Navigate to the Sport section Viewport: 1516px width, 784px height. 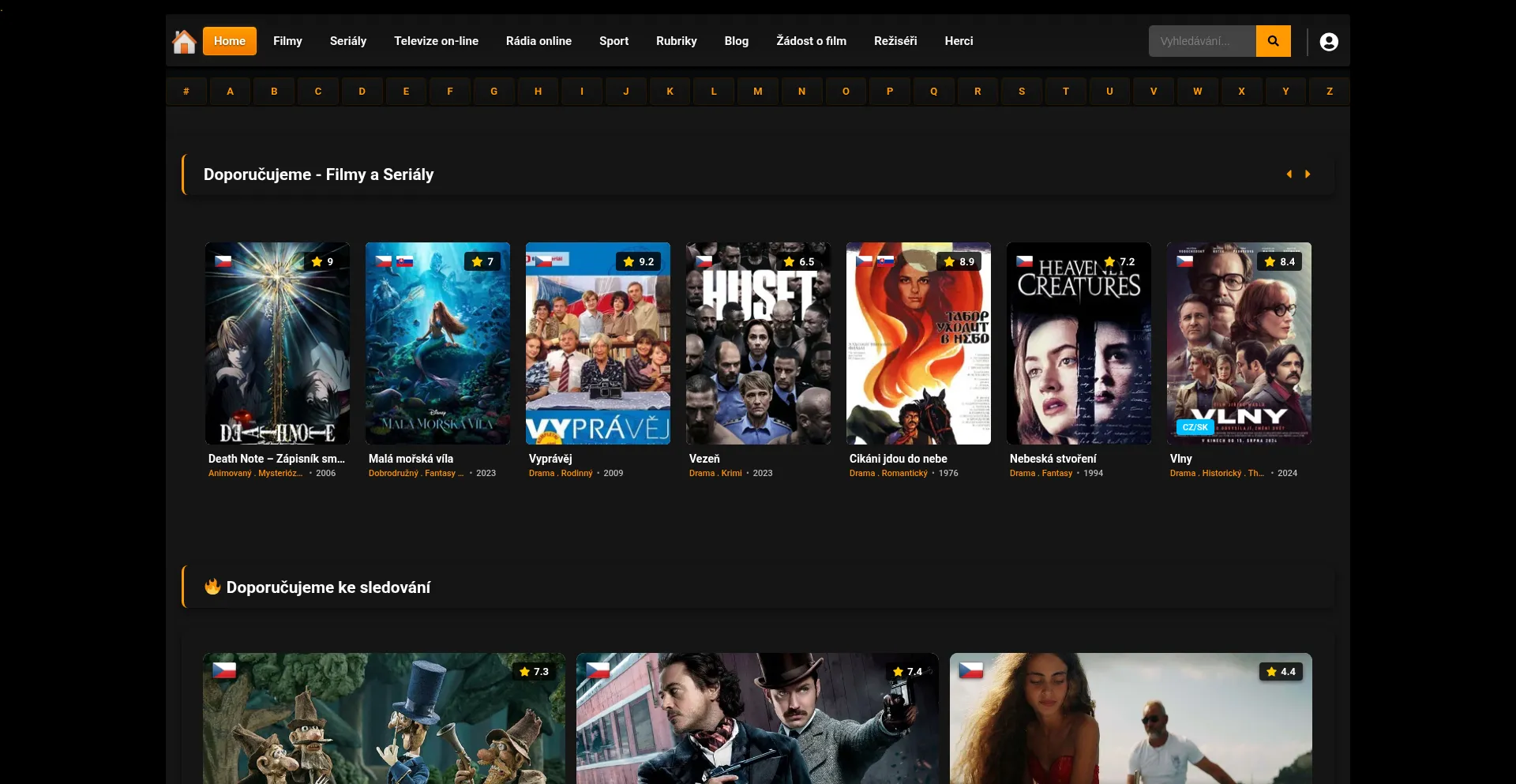click(614, 41)
